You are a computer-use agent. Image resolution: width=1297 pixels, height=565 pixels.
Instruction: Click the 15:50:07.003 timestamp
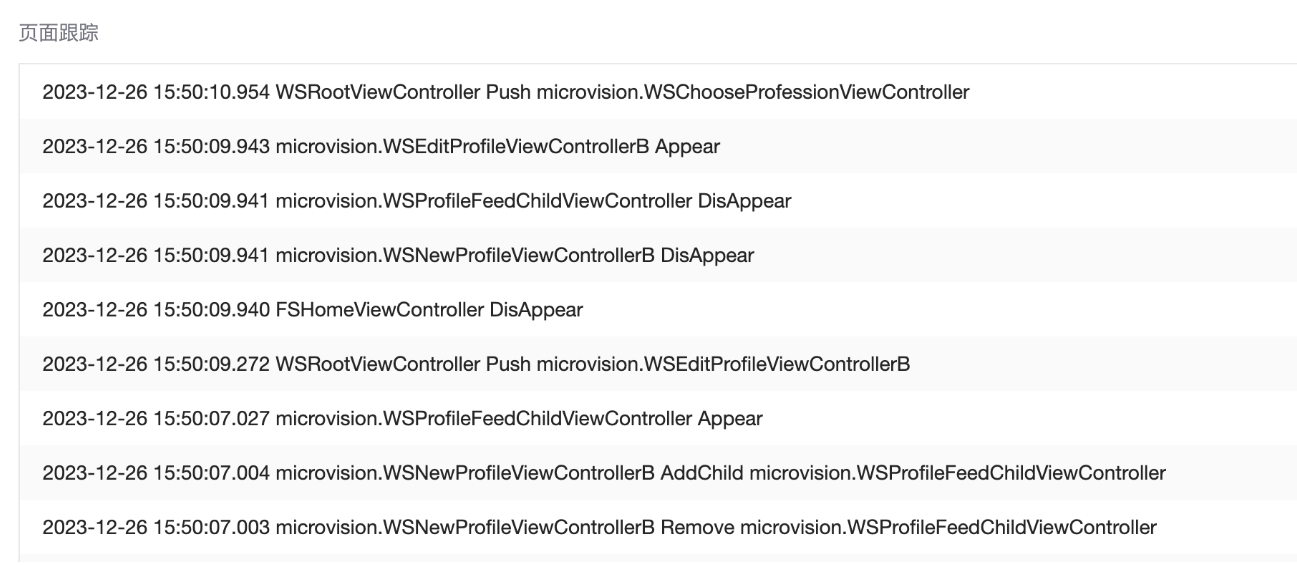[213, 526]
